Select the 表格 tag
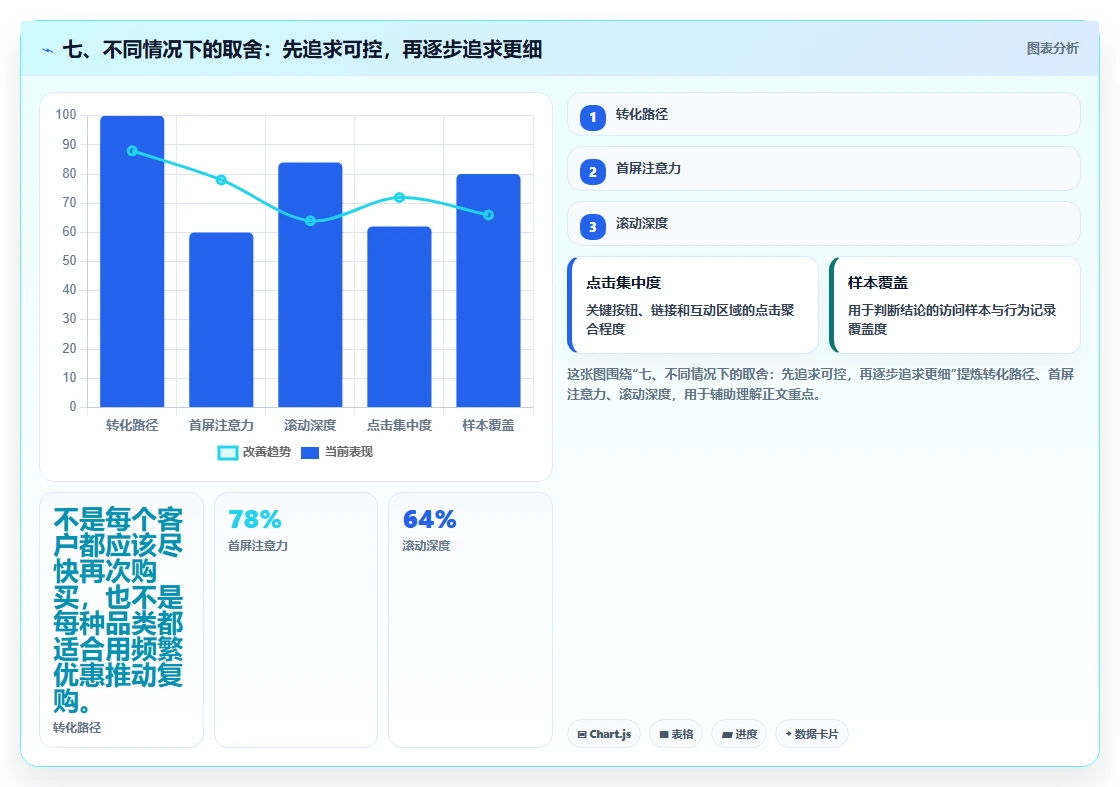1120x787 pixels. [x=676, y=734]
